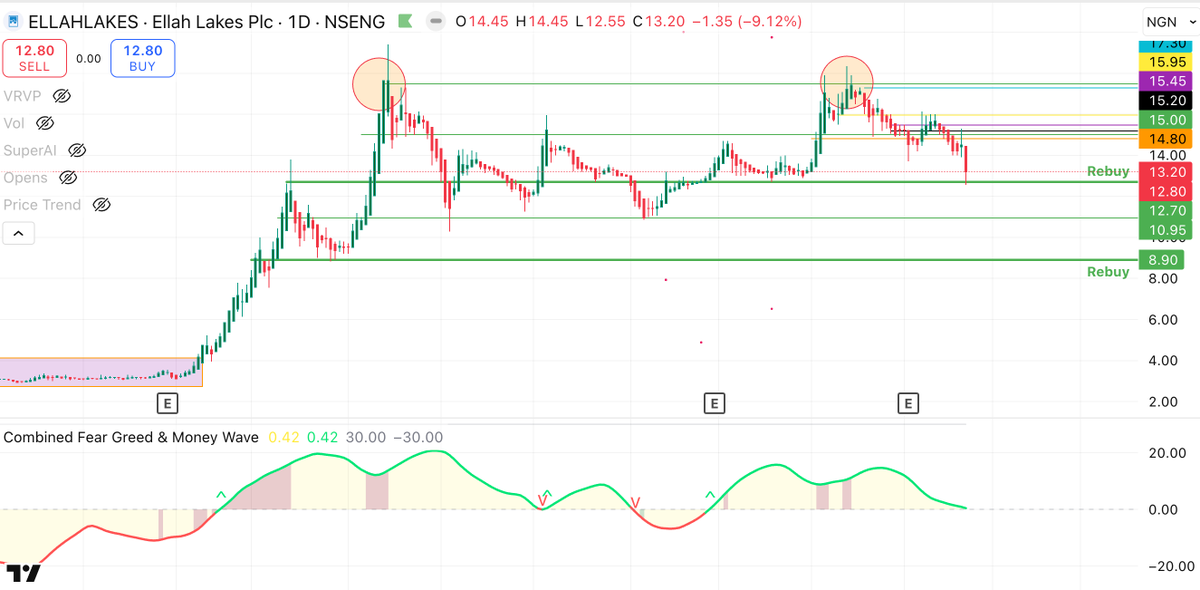Click the first green caret buy signal
The image size is (1200, 590).
point(221,495)
